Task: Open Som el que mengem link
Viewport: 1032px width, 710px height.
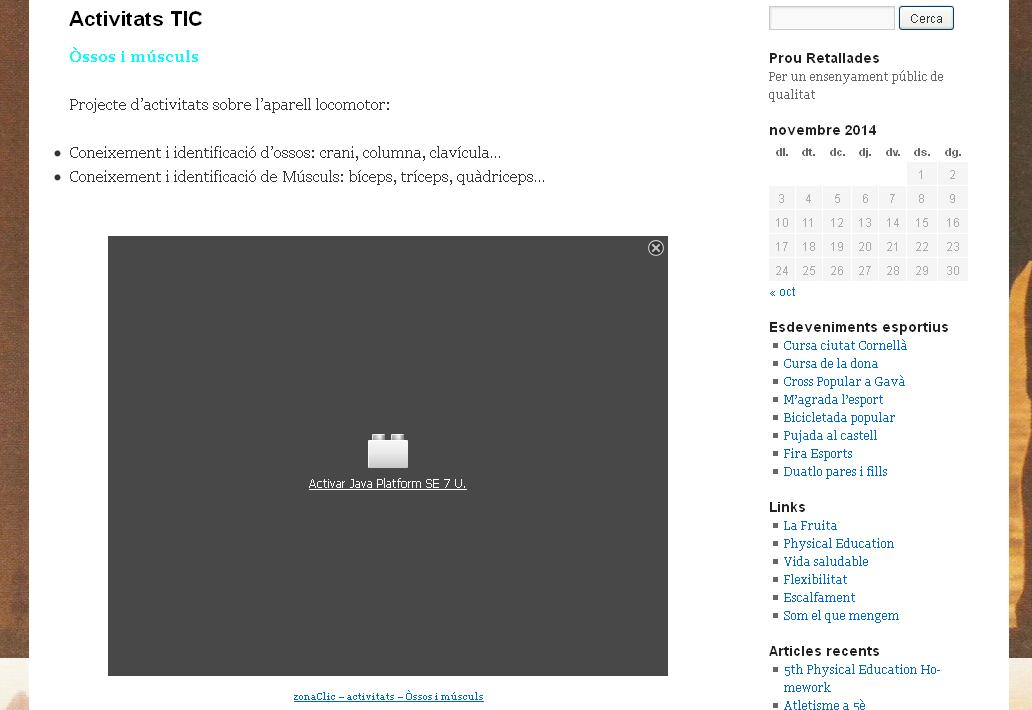Action: coord(840,616)
